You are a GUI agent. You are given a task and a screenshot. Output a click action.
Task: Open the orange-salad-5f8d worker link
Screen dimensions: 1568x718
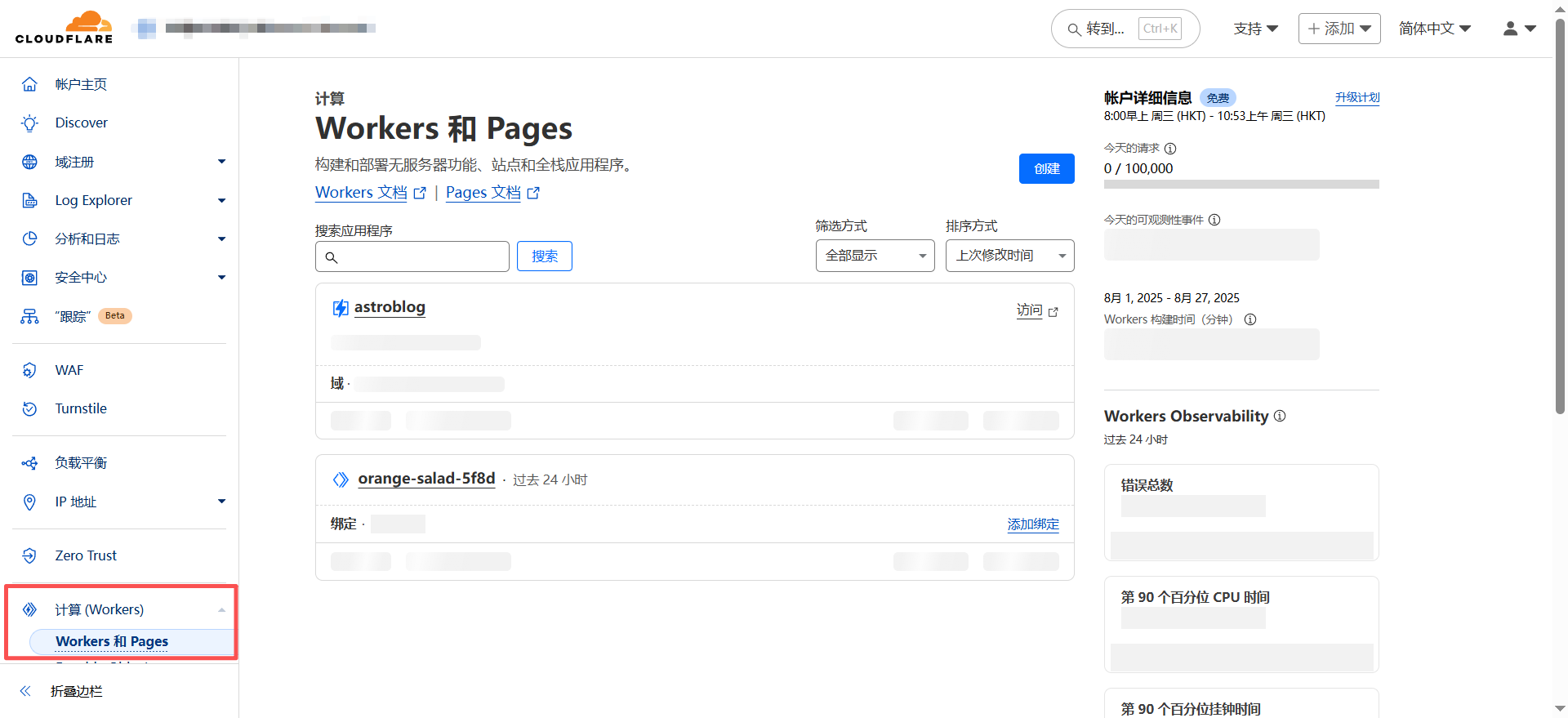coord(426,479)
